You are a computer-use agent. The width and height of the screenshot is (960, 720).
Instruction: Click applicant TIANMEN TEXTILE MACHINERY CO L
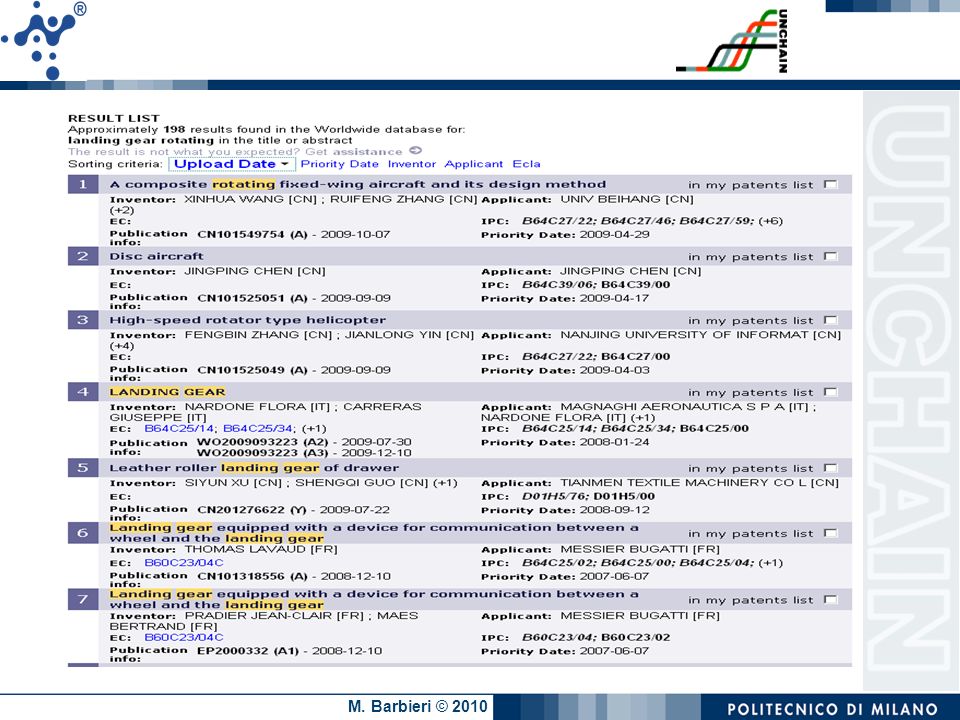[699, 482]
